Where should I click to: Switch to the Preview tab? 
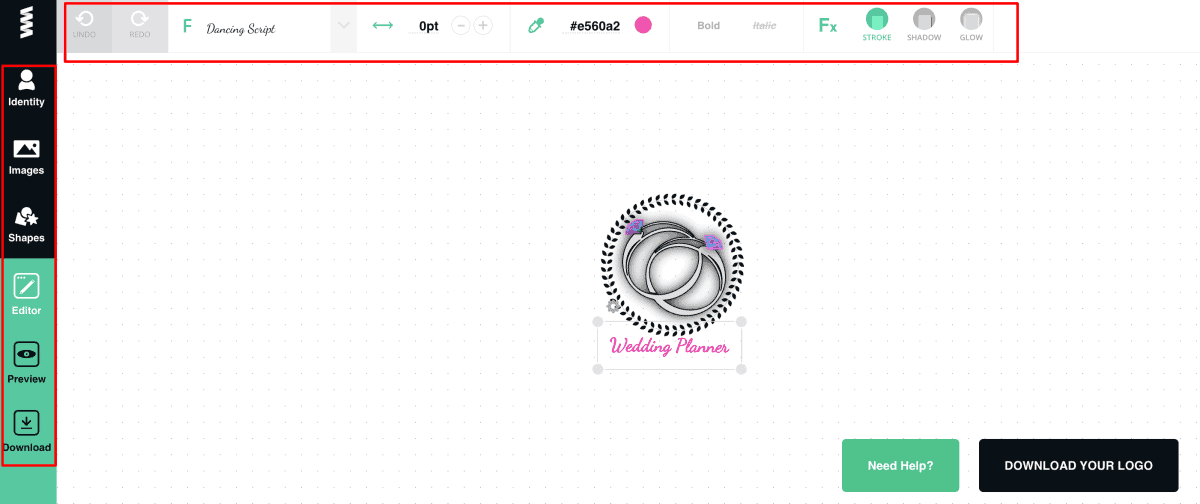[x=27, y=364]
